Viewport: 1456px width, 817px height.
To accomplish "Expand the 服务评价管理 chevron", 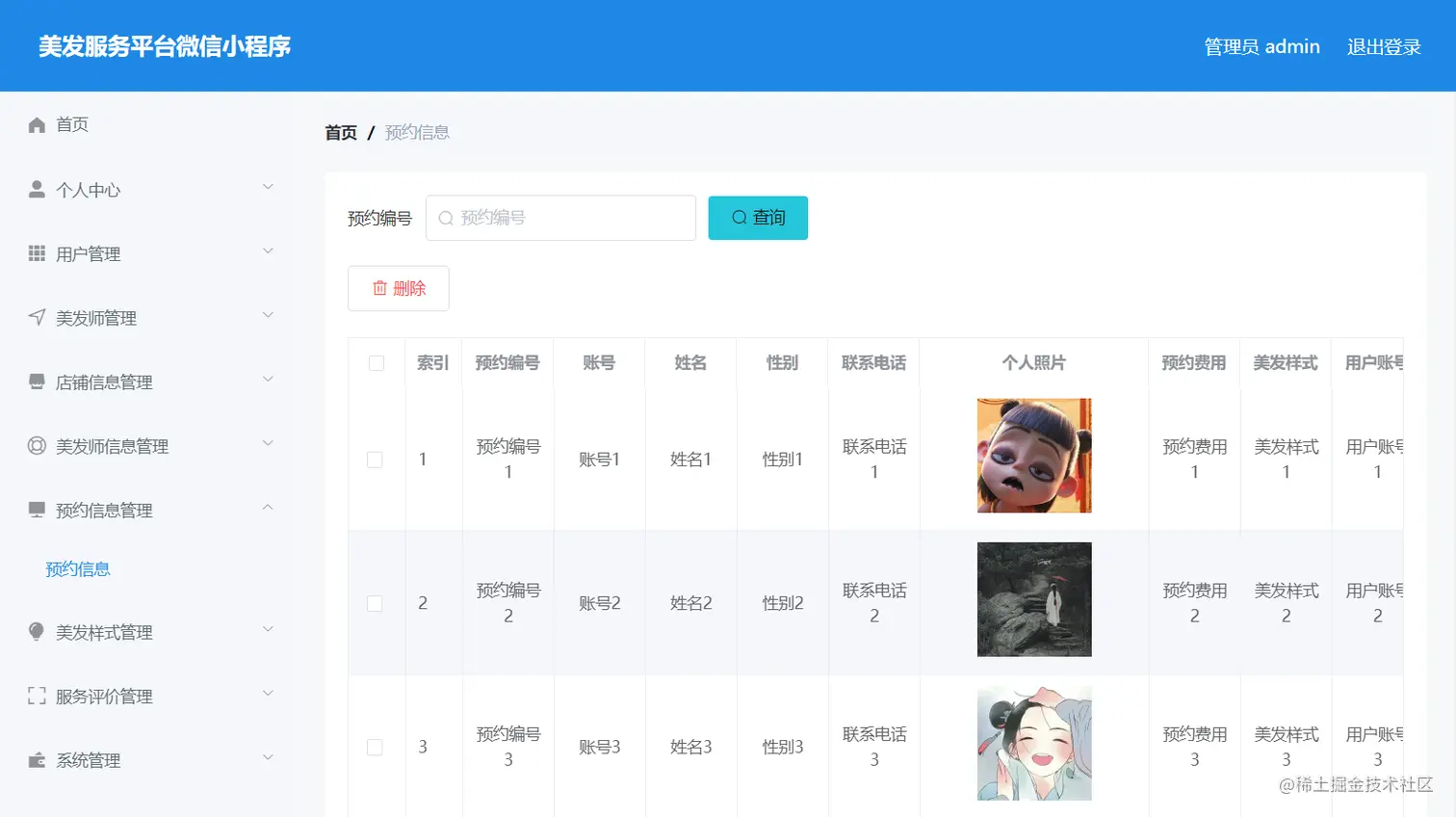I will [x=269, y=694].
